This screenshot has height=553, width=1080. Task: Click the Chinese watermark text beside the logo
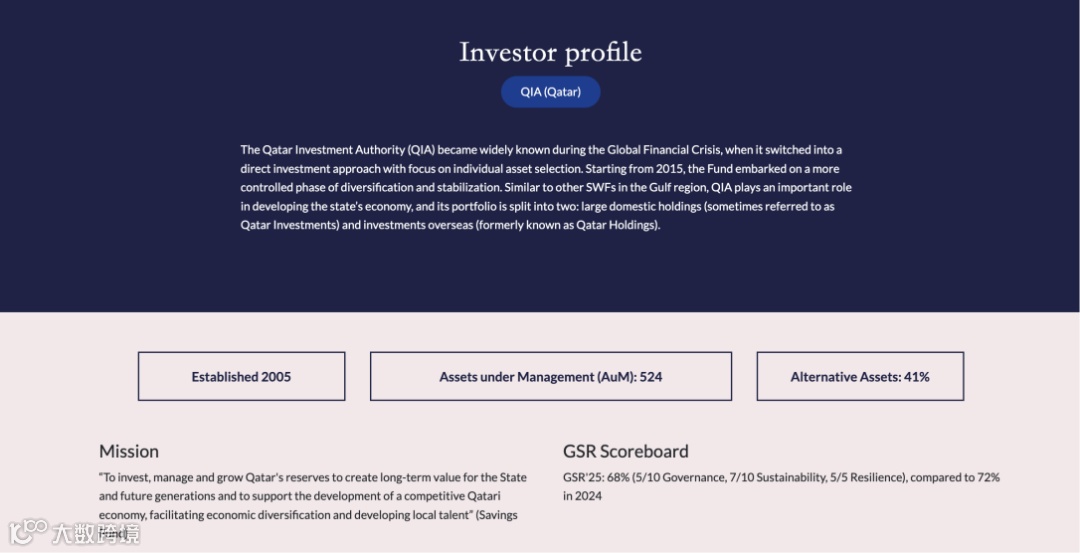[x=96, y=534]
